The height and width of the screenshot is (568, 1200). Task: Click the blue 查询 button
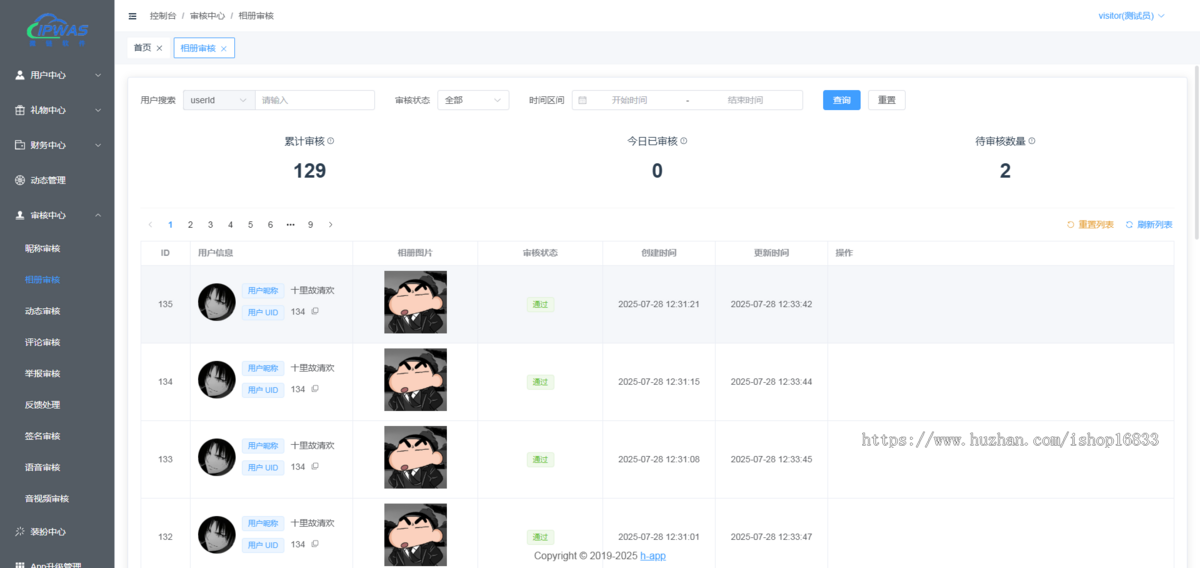[842, 100]
